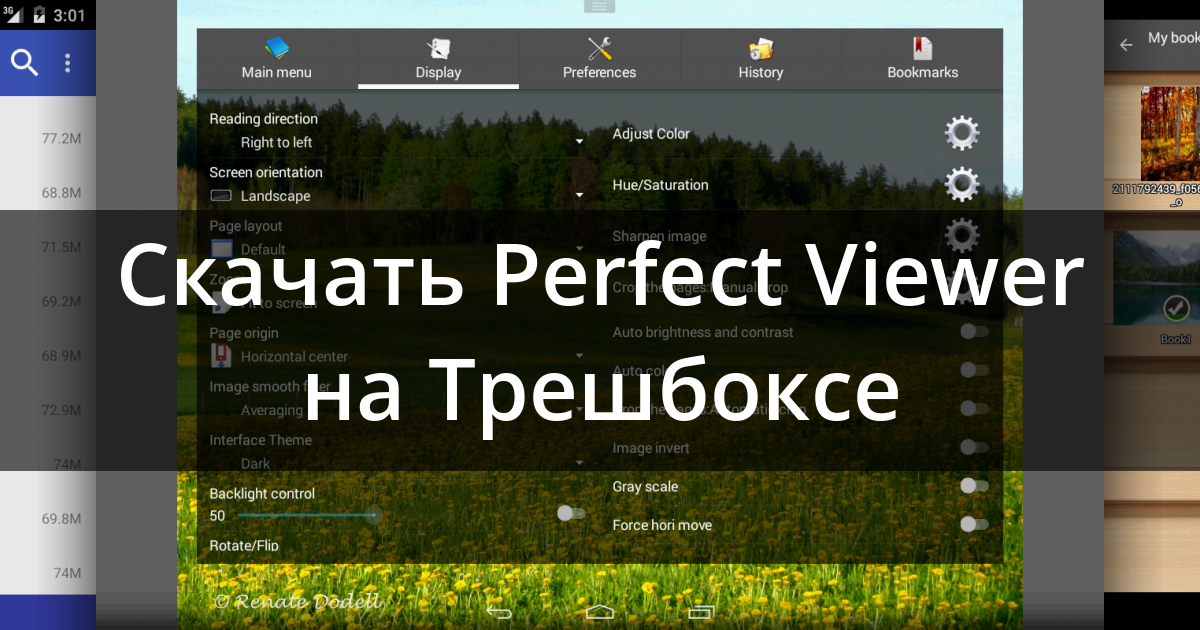Show the Bookmarks tab
Screen dimensions: 1200x630
(923, 59)
